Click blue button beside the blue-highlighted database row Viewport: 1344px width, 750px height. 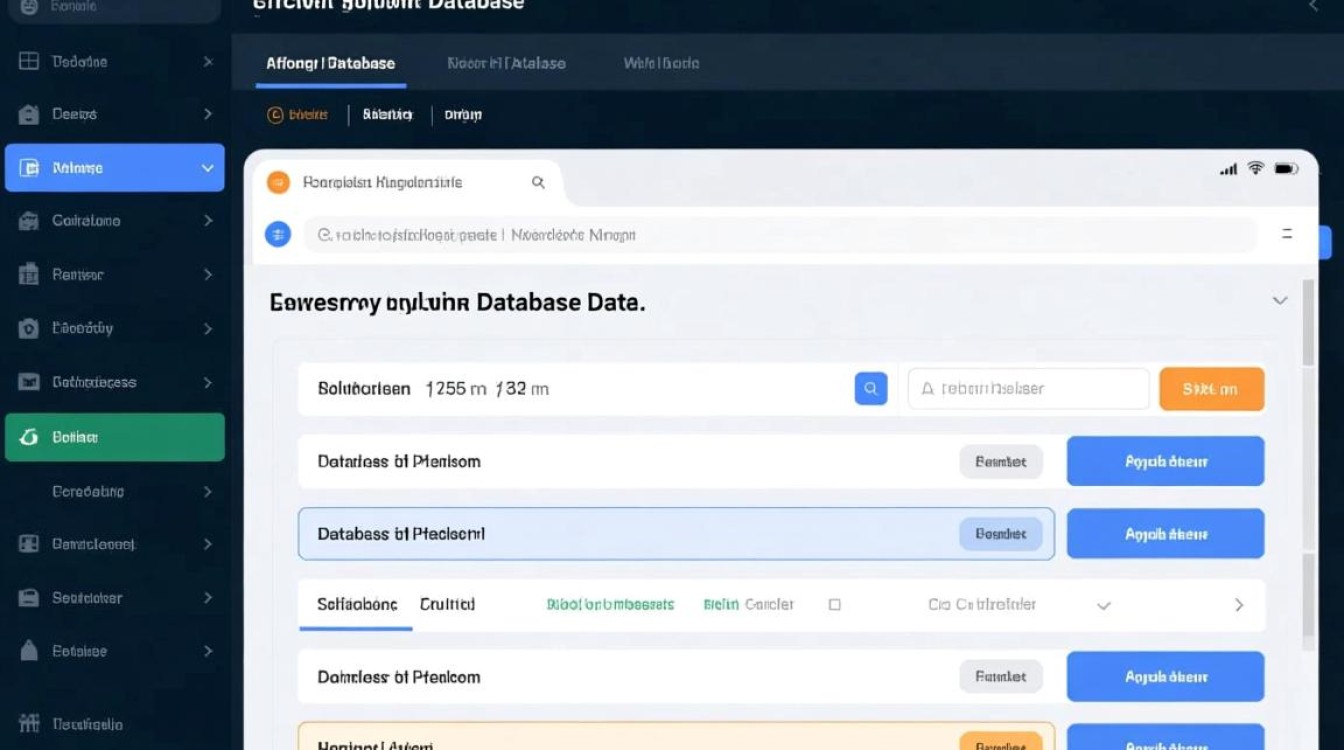pyautogui.click(x=1165, y=534)
